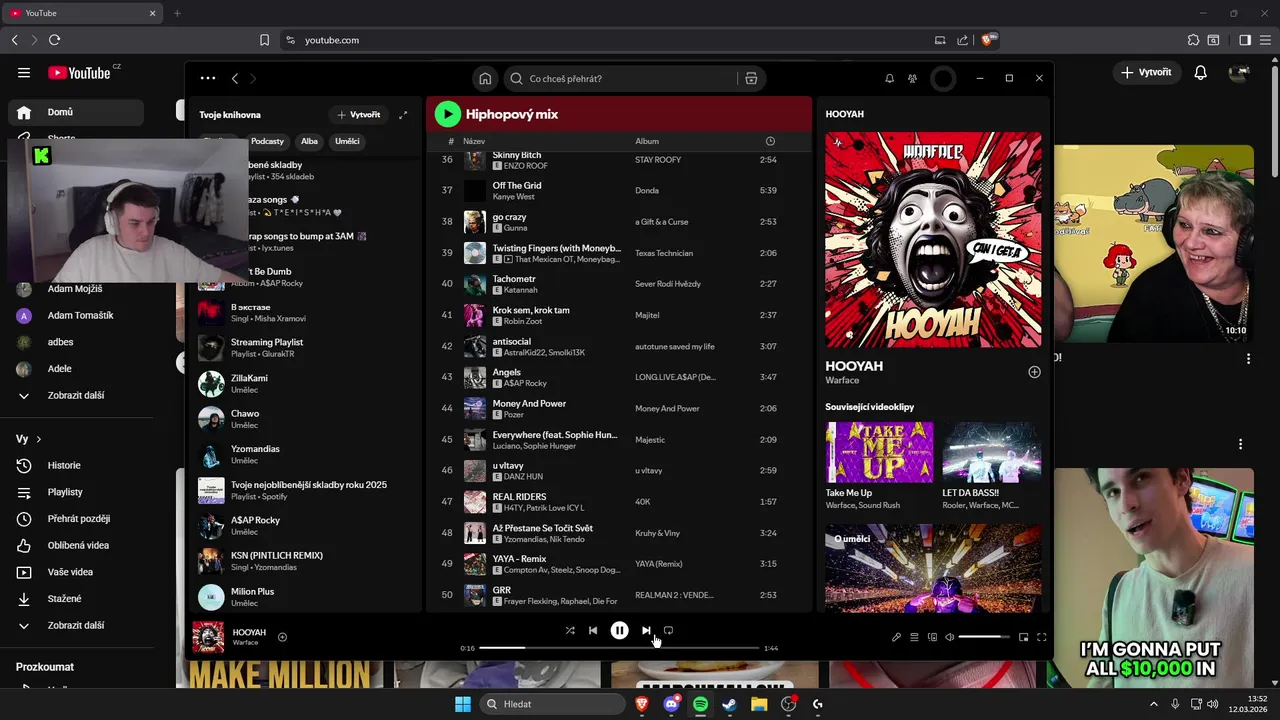
Task: Open Spotify profile avatar circle
Action: pos(943,78)
